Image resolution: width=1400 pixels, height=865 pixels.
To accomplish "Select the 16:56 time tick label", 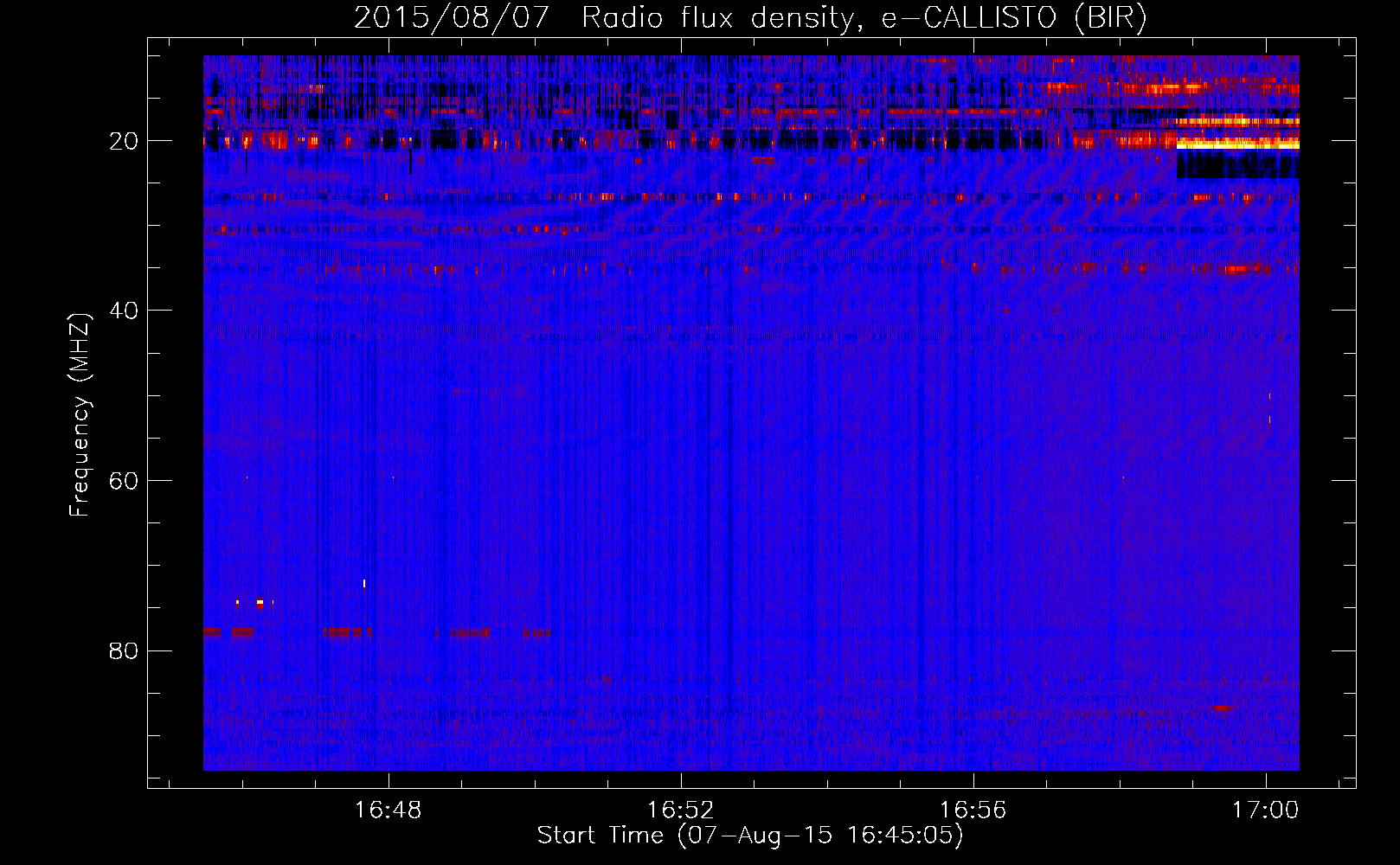I will click(x=973, y=811).
